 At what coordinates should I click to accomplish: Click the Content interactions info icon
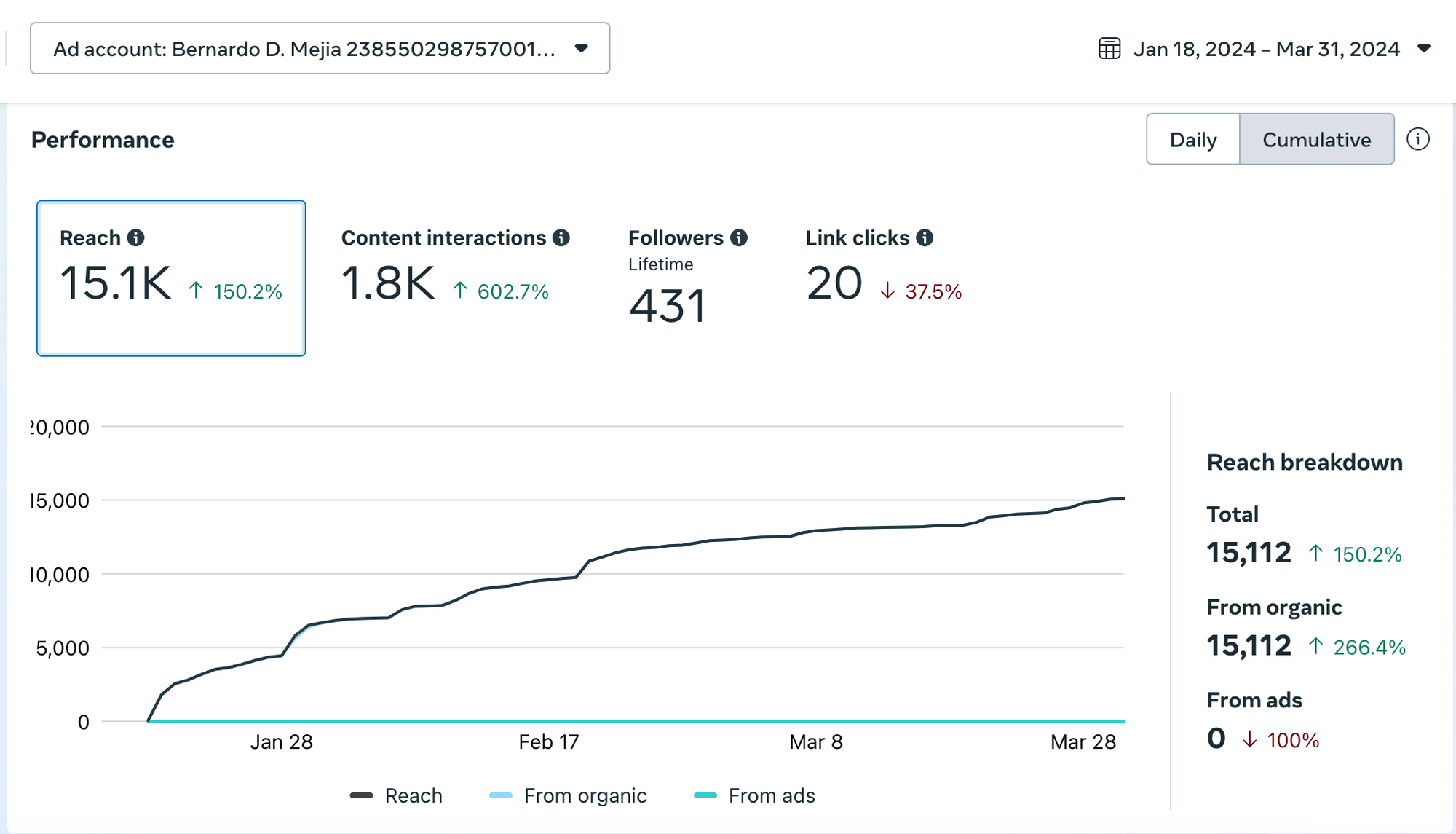561,237
